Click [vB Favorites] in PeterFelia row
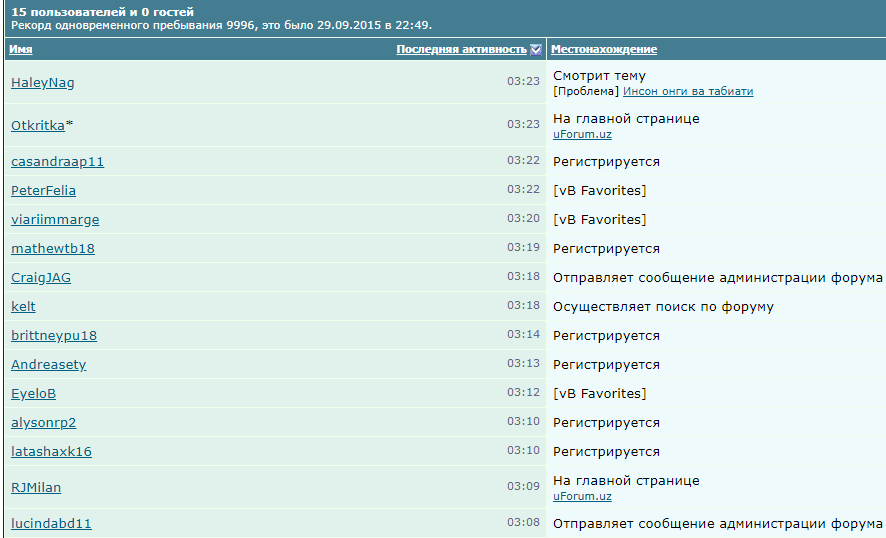 [x=600, y=190]
